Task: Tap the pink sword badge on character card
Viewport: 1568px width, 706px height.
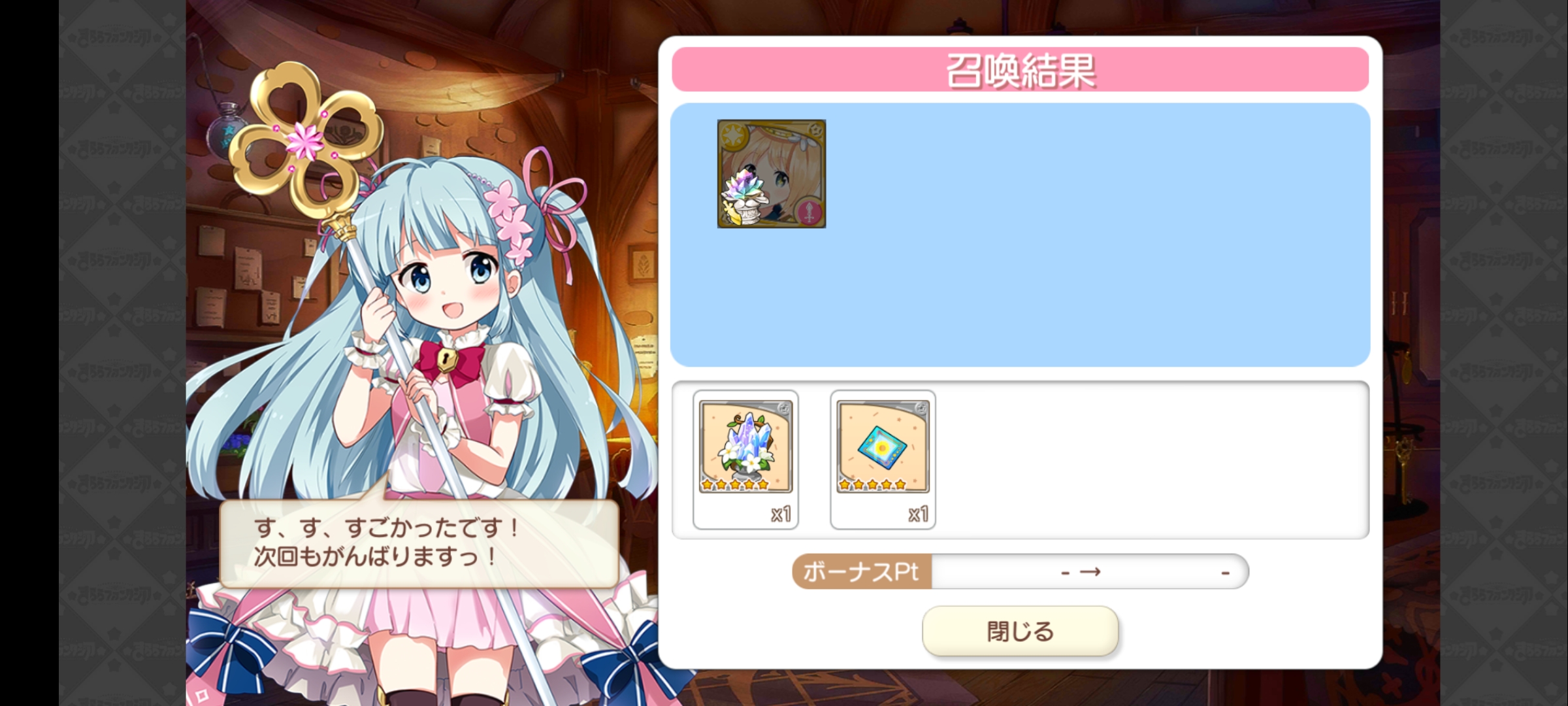Action: tap(809, 212)
